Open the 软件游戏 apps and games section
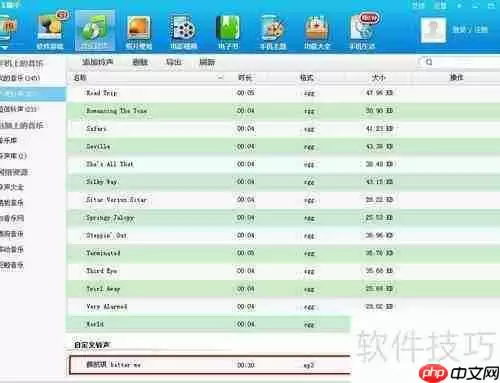500x383 pixels. click(50, 32)
